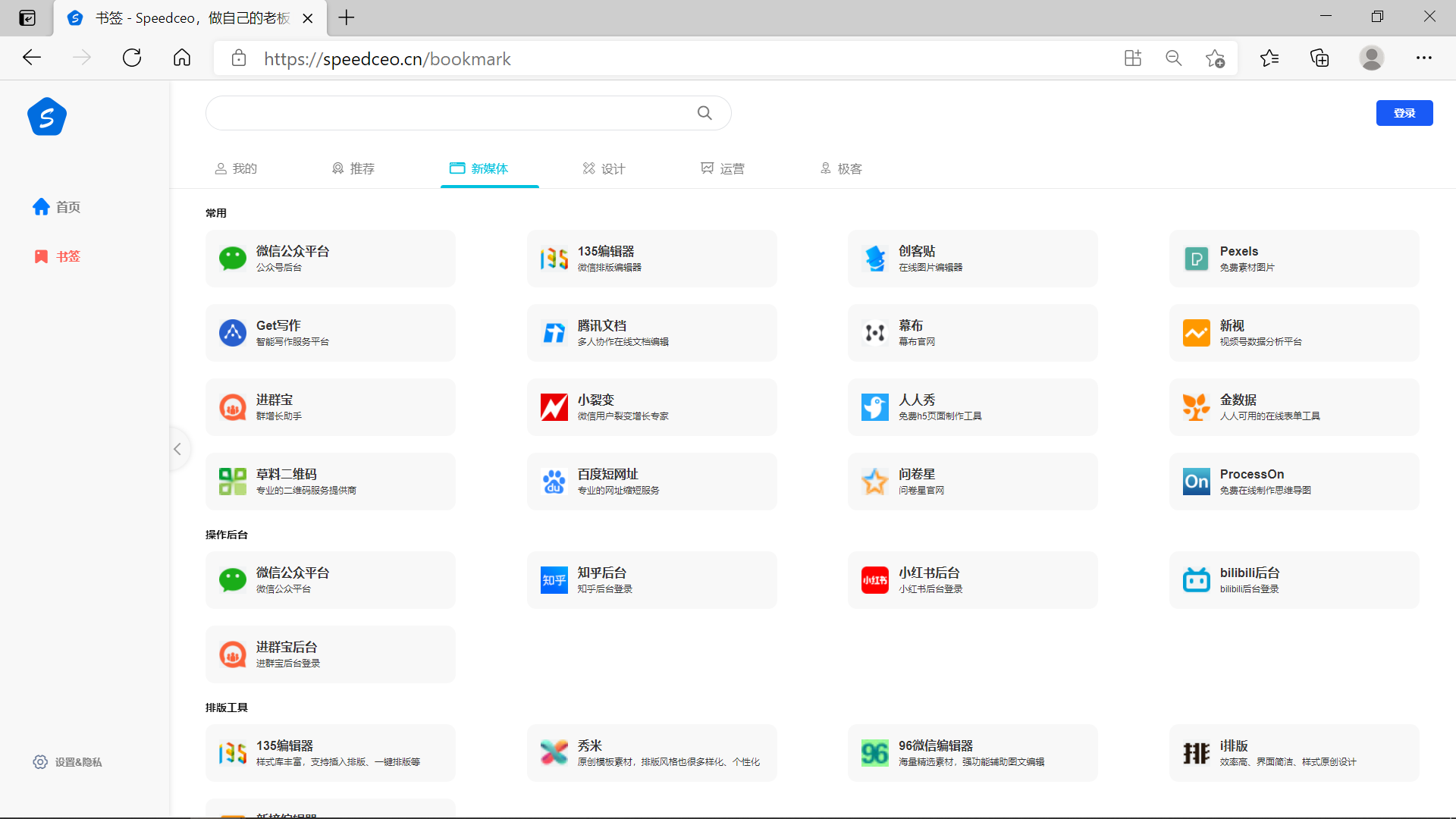Click the search magnifier icon in search box
The height and width of the screenshot is (819, 1456).
[704, 113]
